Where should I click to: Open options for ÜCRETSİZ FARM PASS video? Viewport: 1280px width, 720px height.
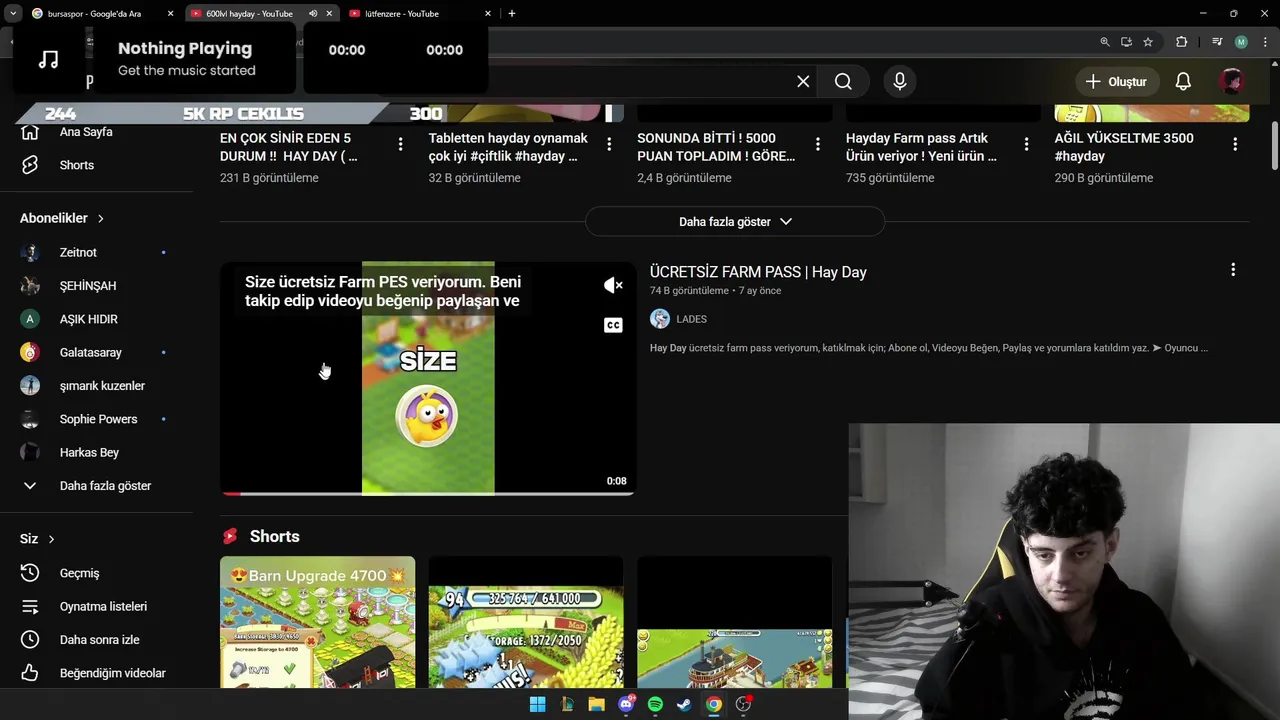pyautogui.click(x=1233, y=270)
